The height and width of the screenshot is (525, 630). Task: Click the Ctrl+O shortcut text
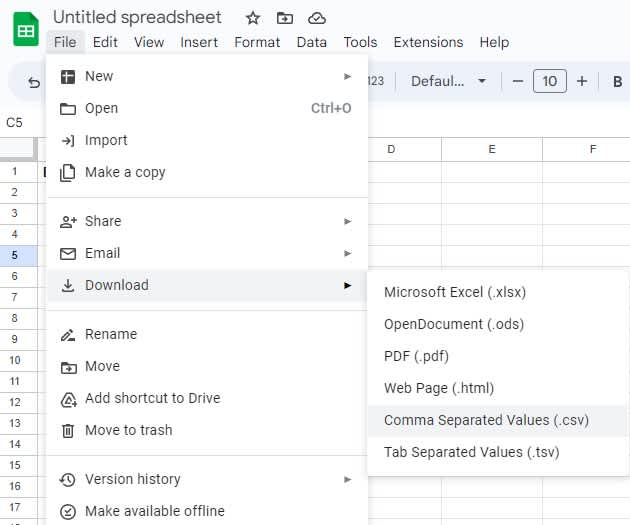coord(331,108)
